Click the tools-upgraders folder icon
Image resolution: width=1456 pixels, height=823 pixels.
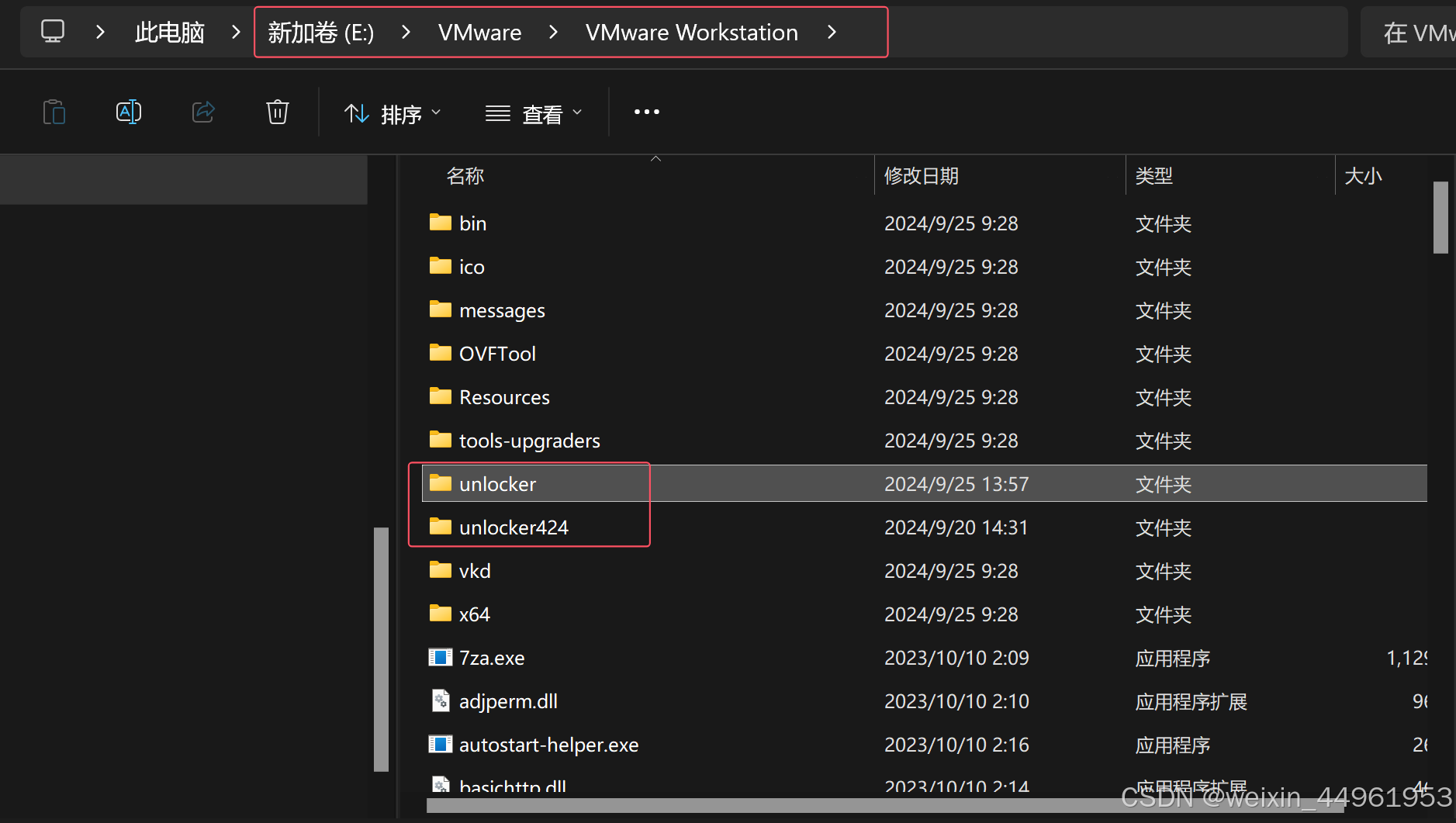[x=441, y=440]
